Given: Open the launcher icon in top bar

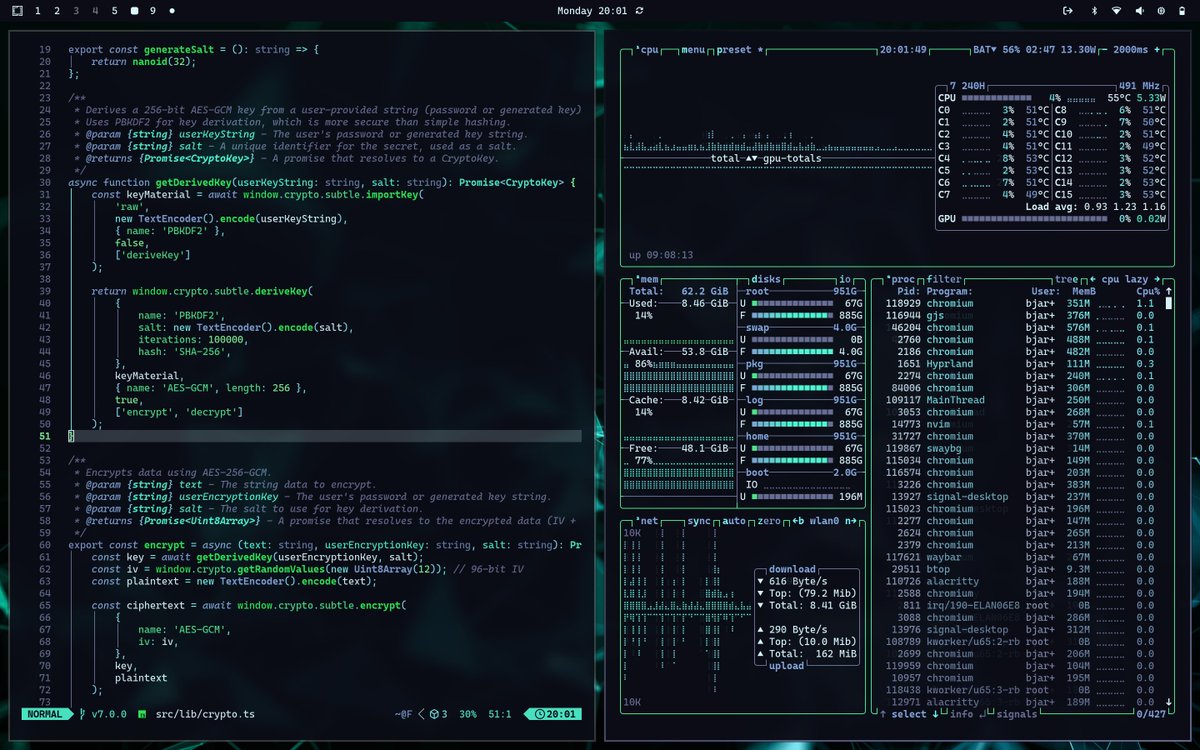Looking at the screenshot, I should coord(18,10).
